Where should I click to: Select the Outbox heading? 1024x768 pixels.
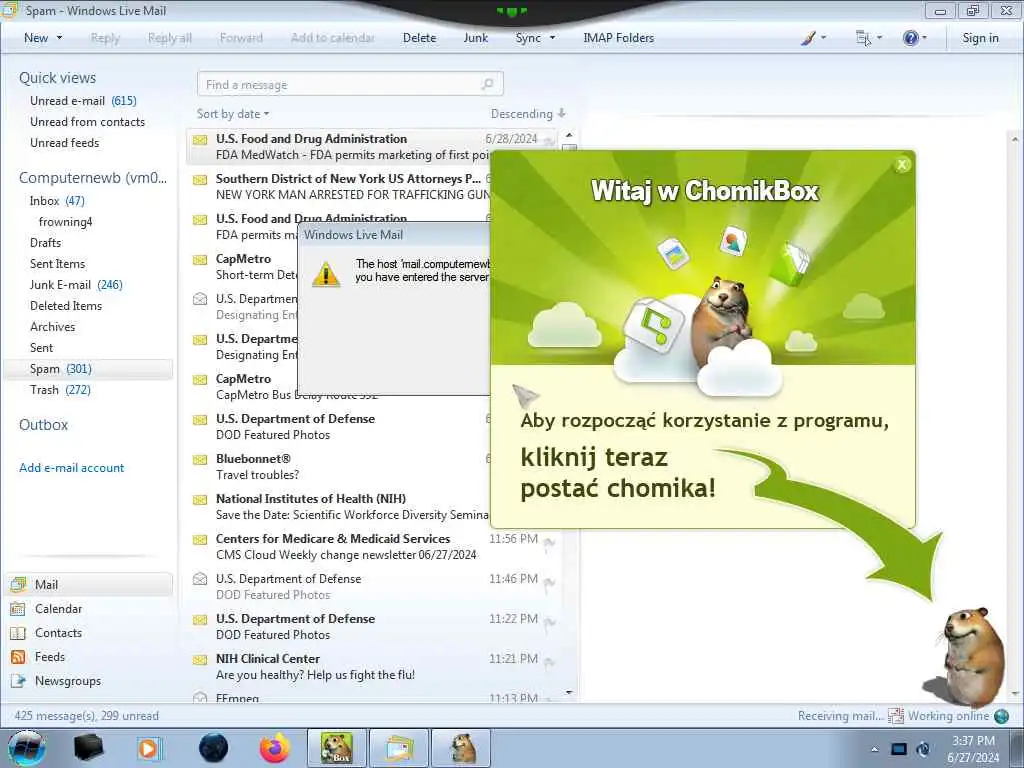coord(43,425)
